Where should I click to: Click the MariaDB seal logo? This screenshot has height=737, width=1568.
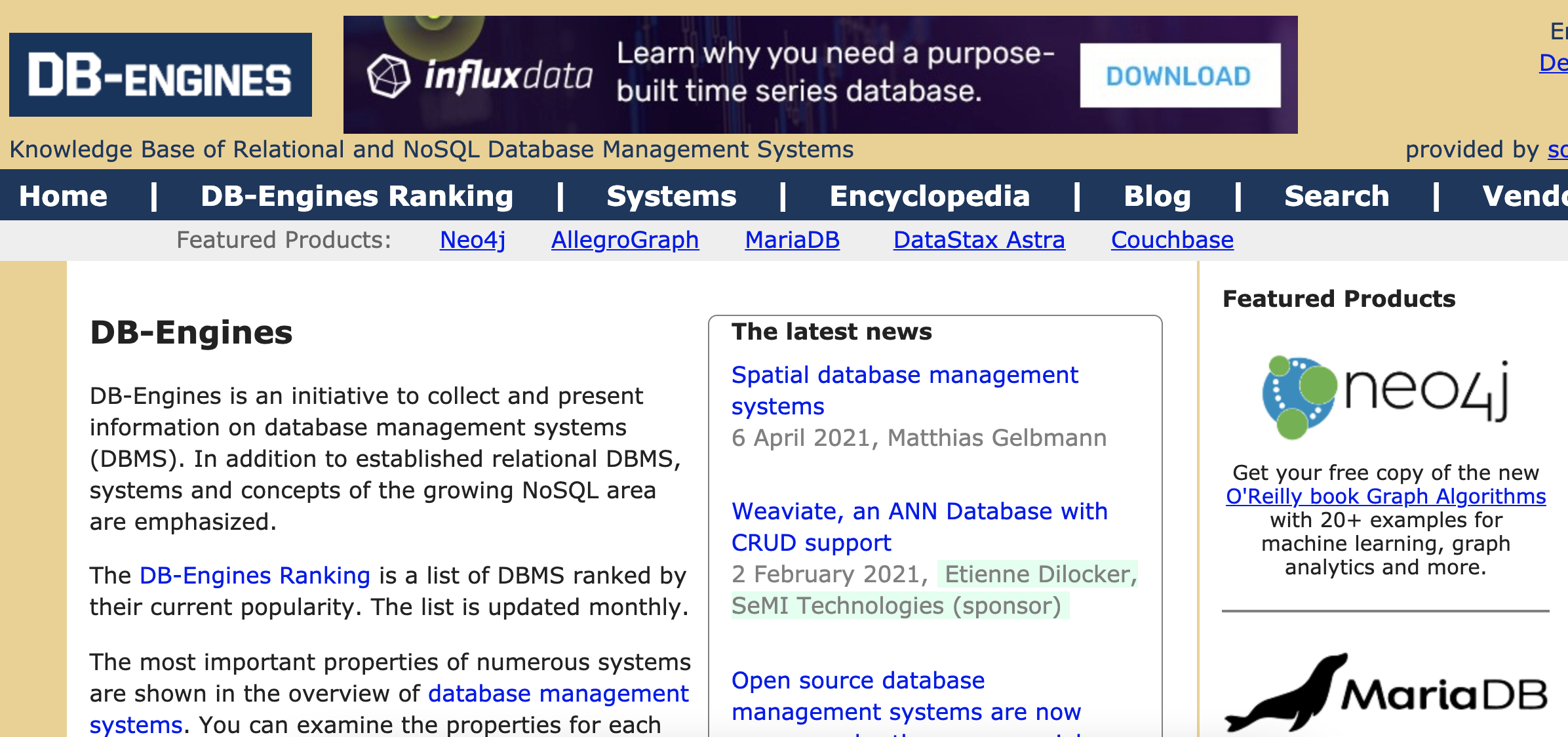(1385, 692)
